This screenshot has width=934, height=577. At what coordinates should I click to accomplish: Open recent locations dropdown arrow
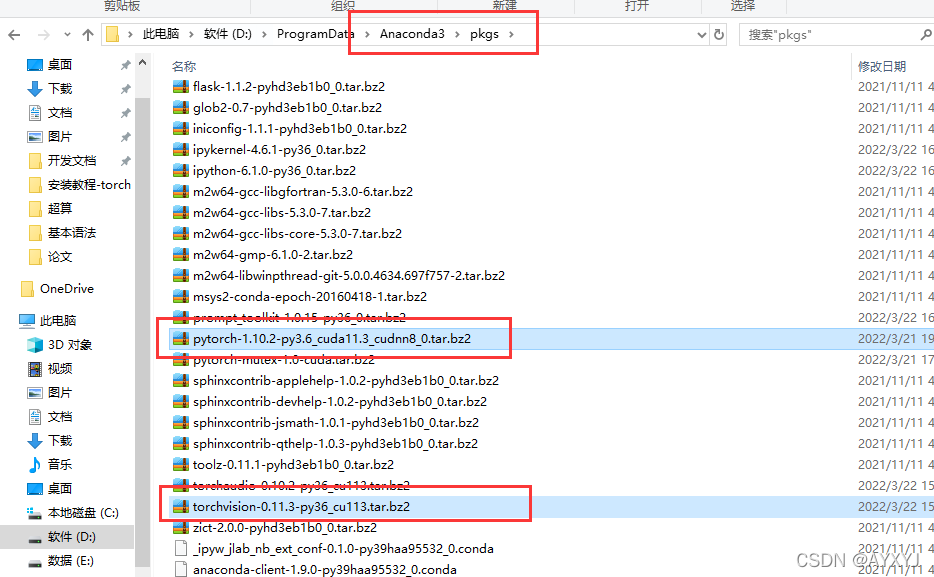[x=67, y=35]
